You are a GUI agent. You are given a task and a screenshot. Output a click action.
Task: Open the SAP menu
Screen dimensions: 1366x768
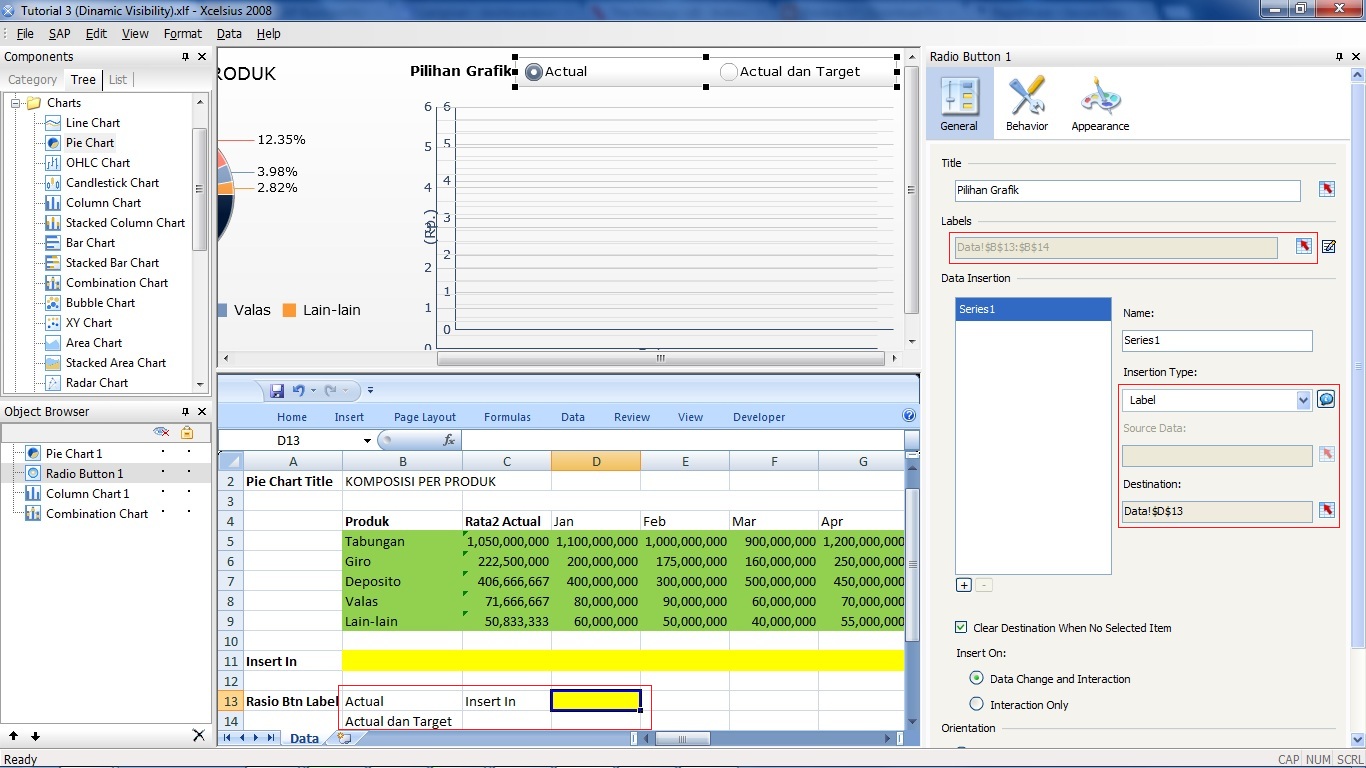tap(59, 33)
